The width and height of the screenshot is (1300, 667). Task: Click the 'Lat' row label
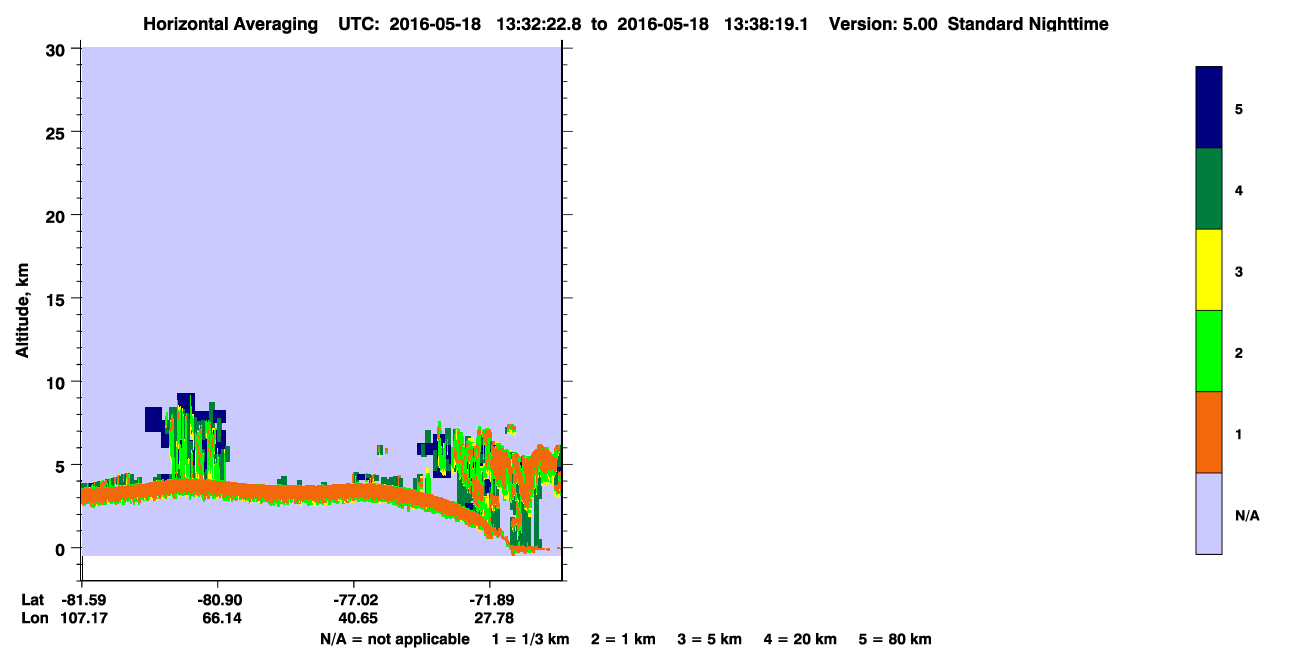point(33,600)
